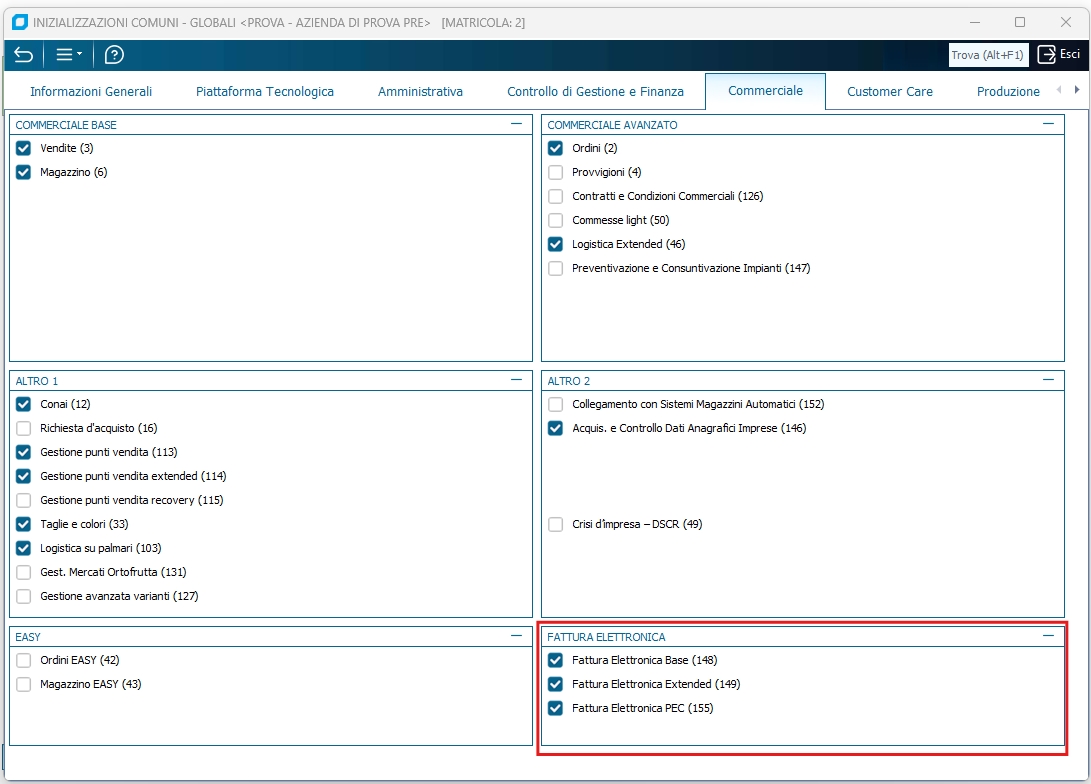Click the application logo in the title bar
1091x784 pixels.
point(20,22)
